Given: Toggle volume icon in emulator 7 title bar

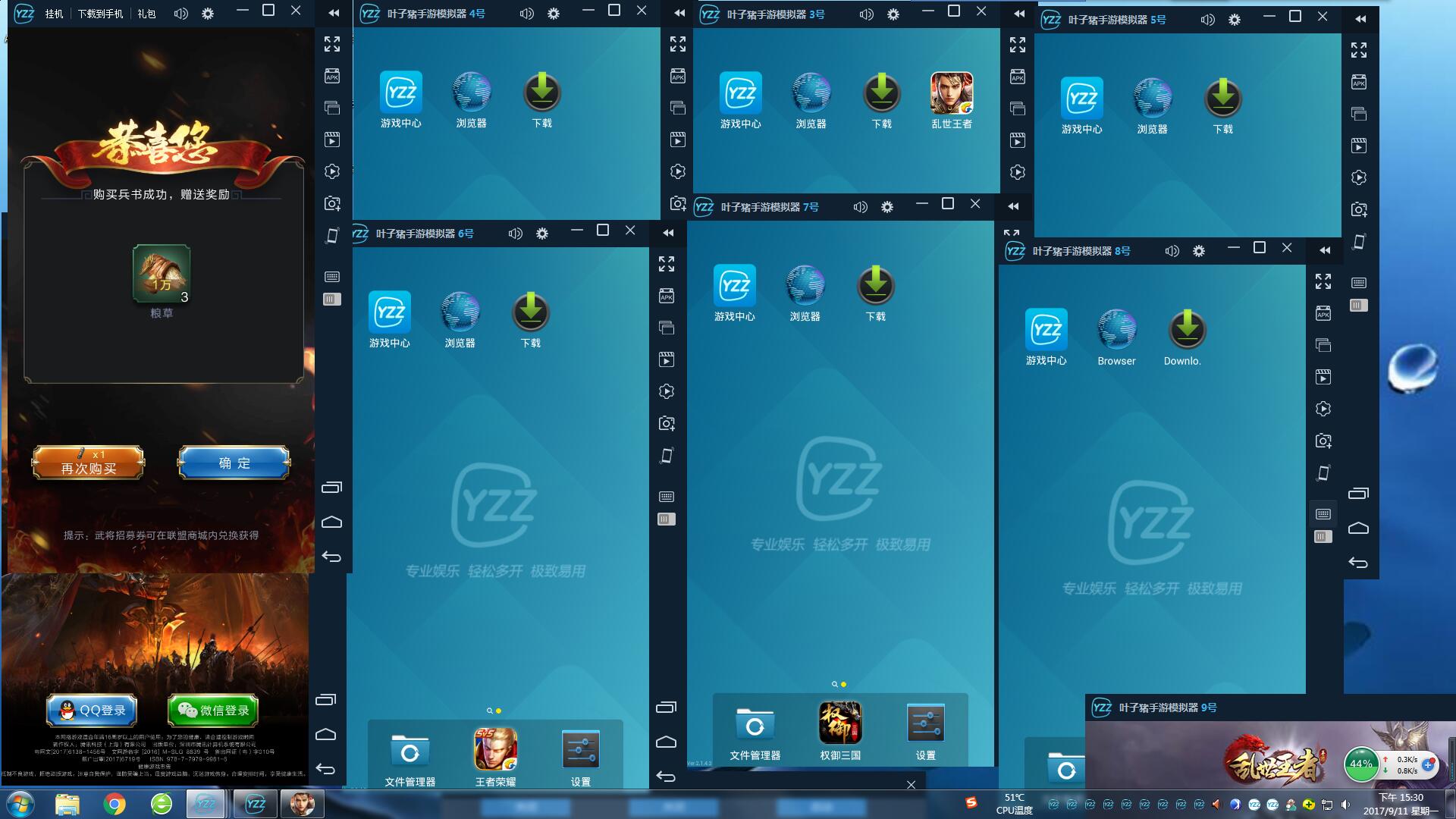Looking at the screenshot, I should click(860, 207).
